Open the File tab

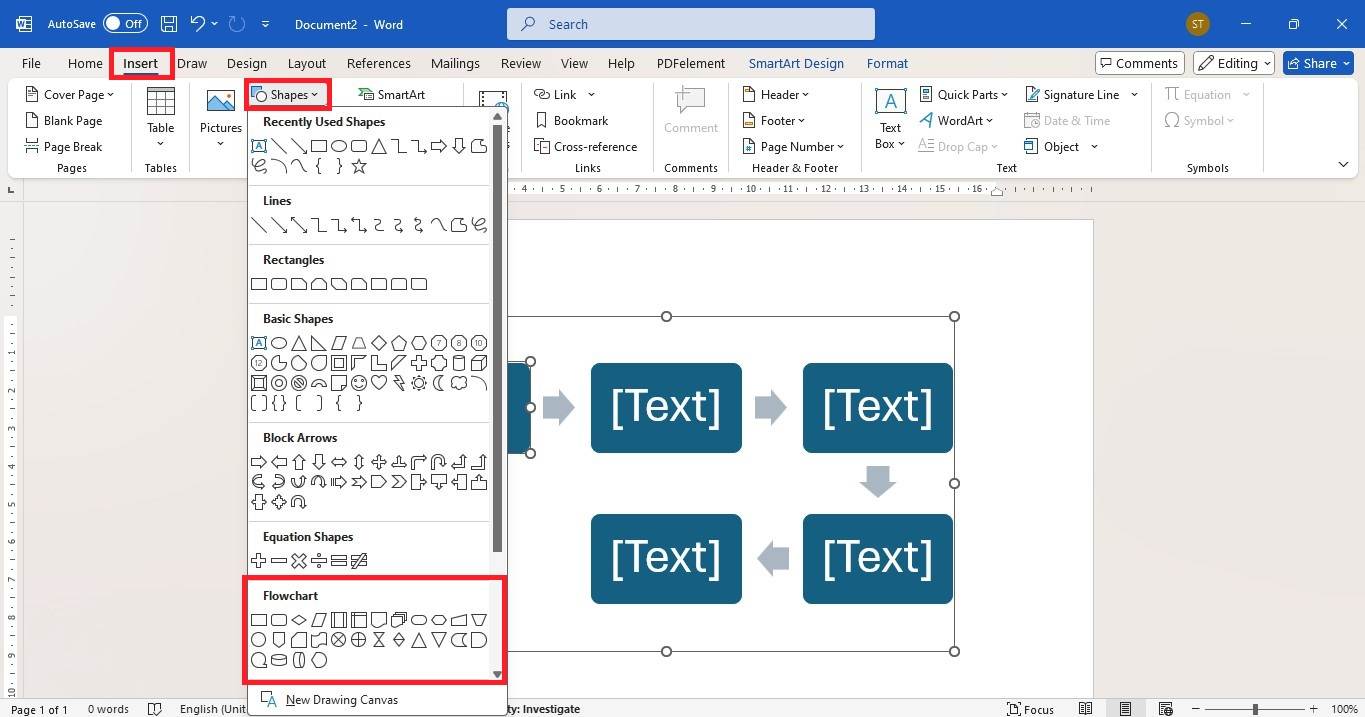tap(31, 63)
